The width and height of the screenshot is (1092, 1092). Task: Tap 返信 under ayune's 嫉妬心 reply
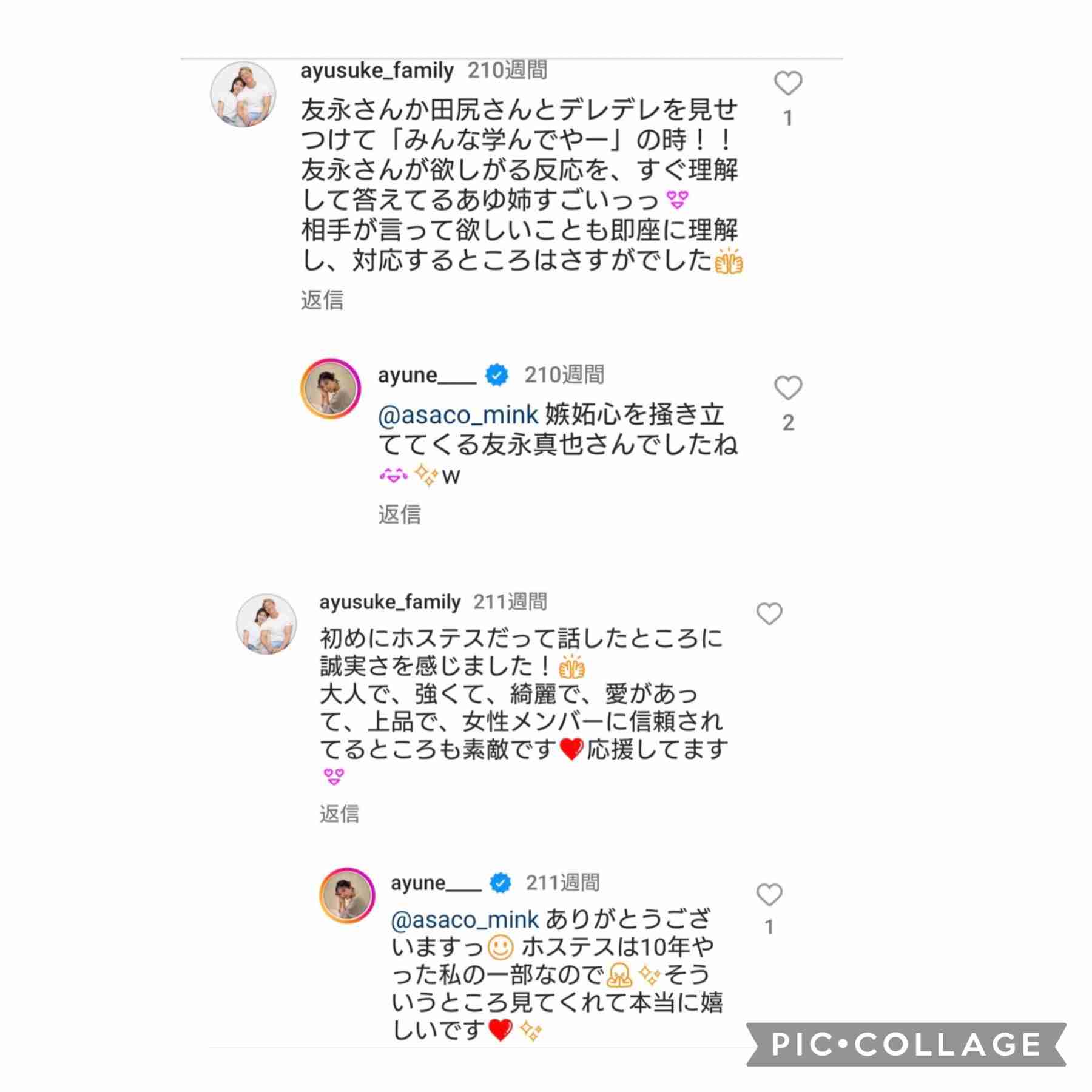point(399,514)
